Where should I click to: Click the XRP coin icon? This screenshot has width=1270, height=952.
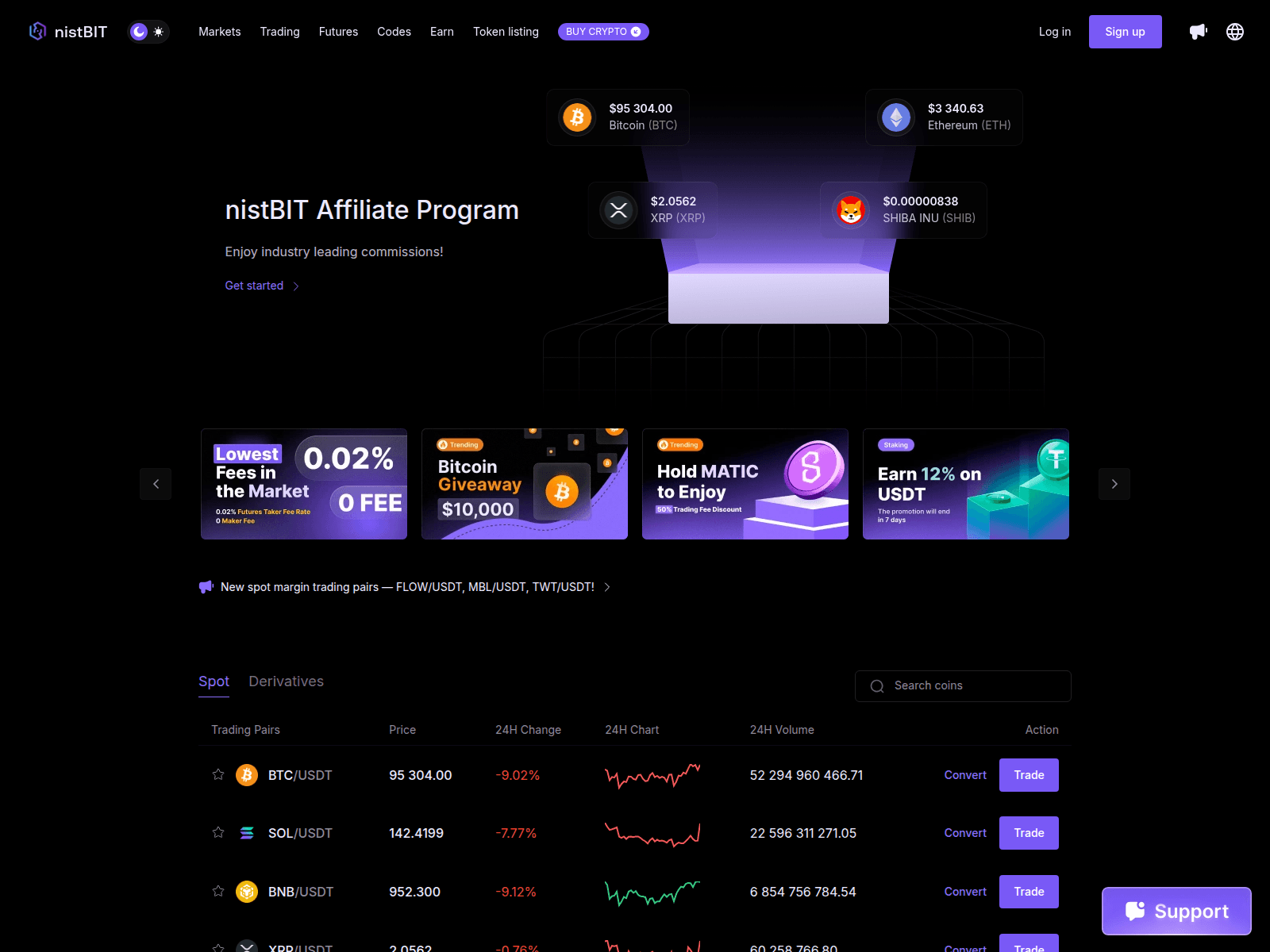click(618, 209)
